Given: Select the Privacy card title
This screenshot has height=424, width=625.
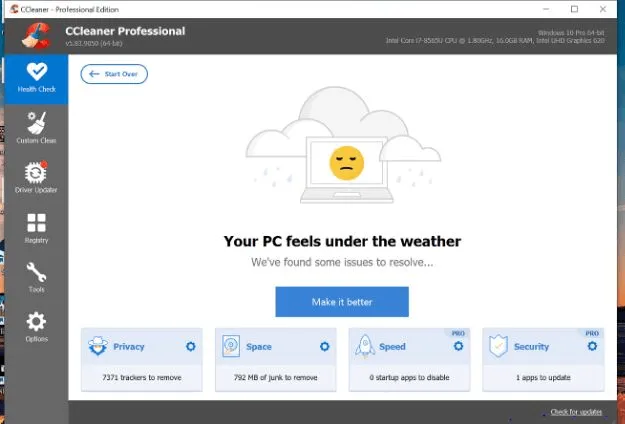Looking at the screenshot, I should pyautogui.click(x=129, y=347).
